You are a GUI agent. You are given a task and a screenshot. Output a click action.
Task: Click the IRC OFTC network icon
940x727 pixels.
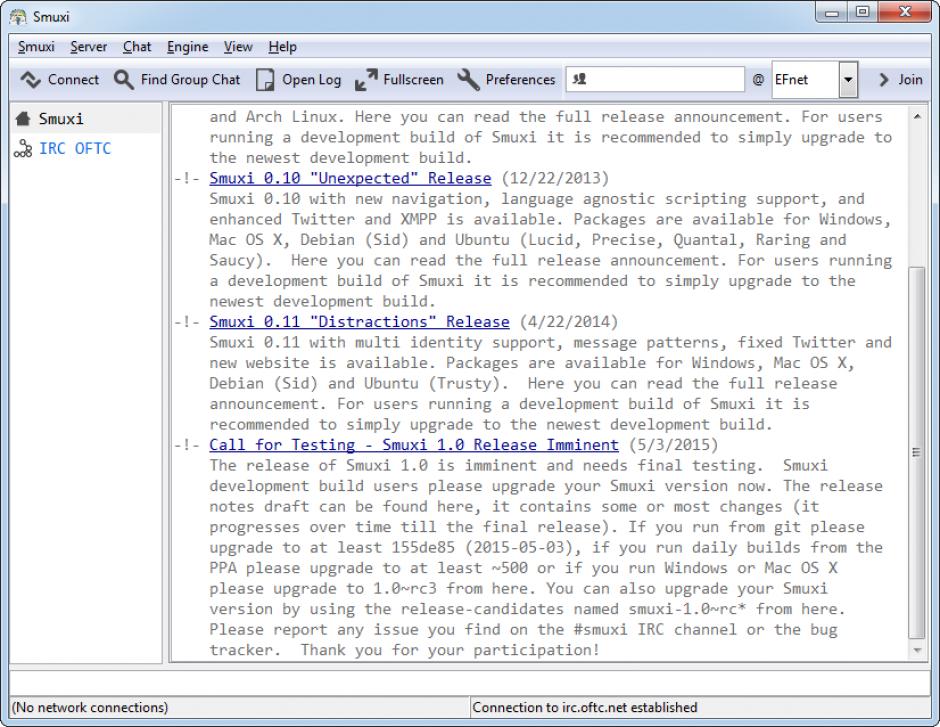[23, 149]
